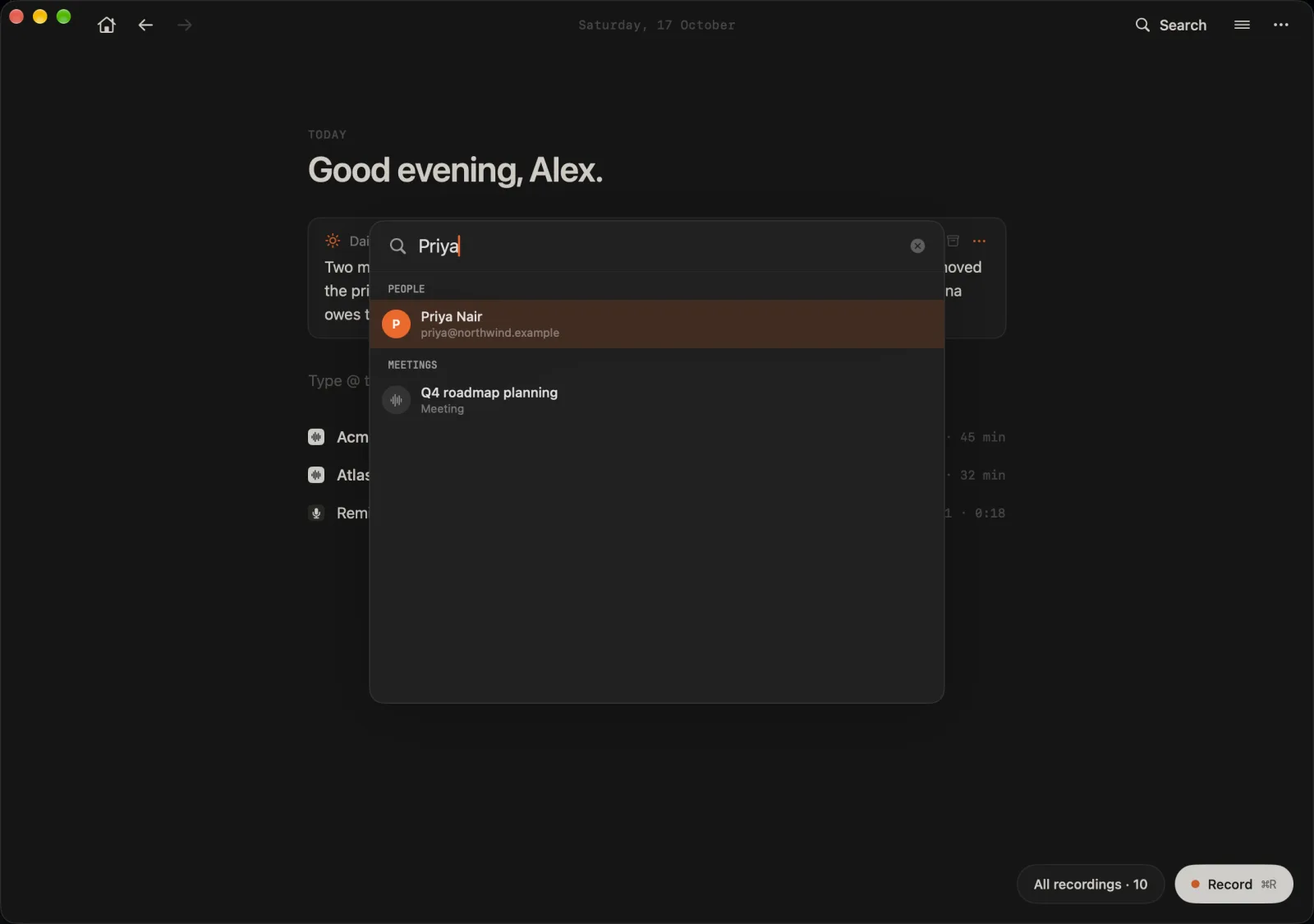Click the 45 min duration text
1314x924 pixels.
[982, 437]
